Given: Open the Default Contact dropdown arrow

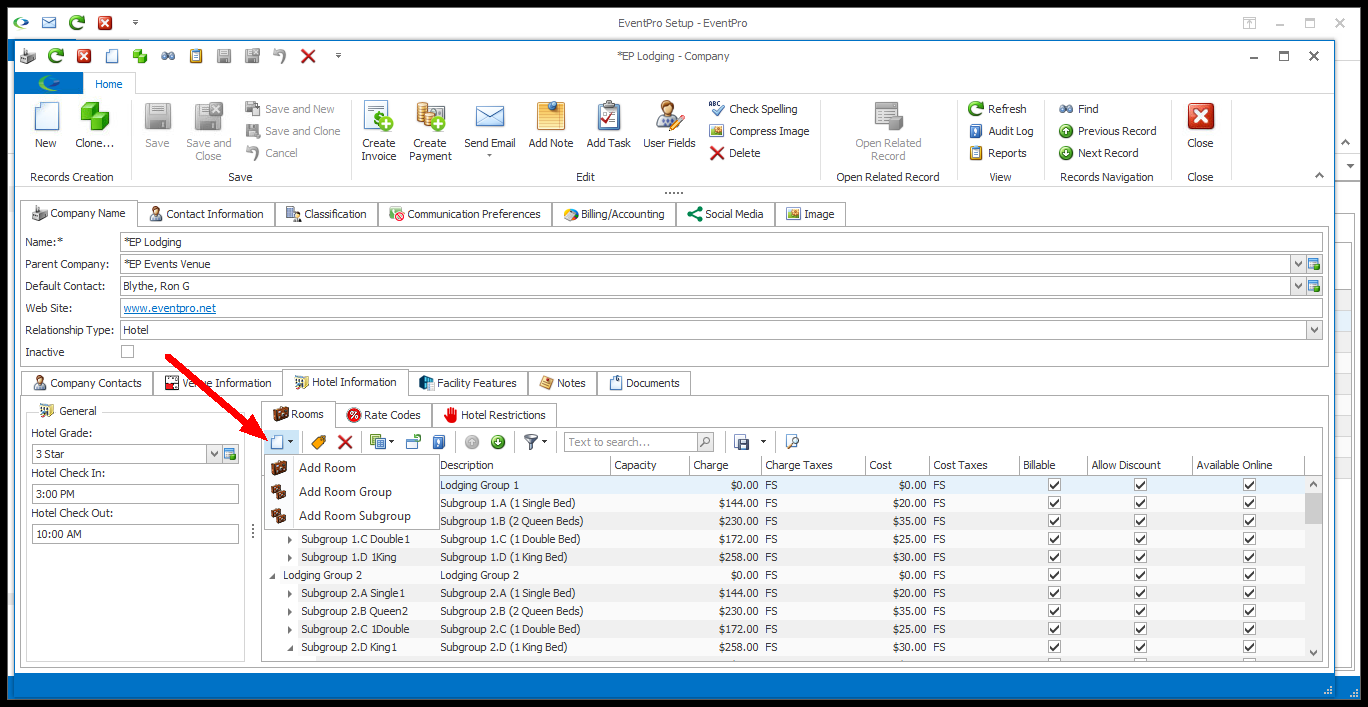Looking at the screenshot, I should tap(1298, 286).
